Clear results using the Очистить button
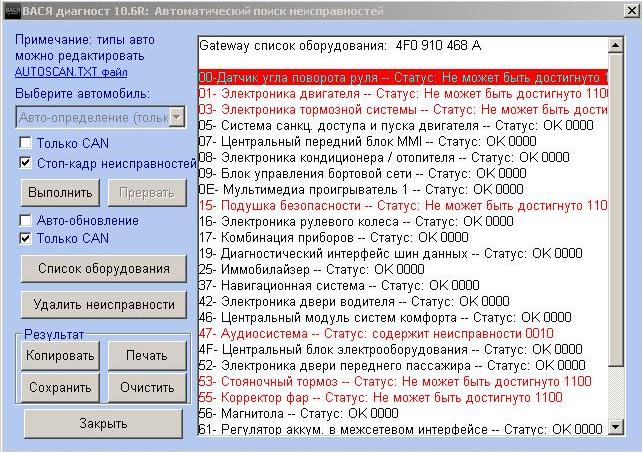 (x=146, y=387)
